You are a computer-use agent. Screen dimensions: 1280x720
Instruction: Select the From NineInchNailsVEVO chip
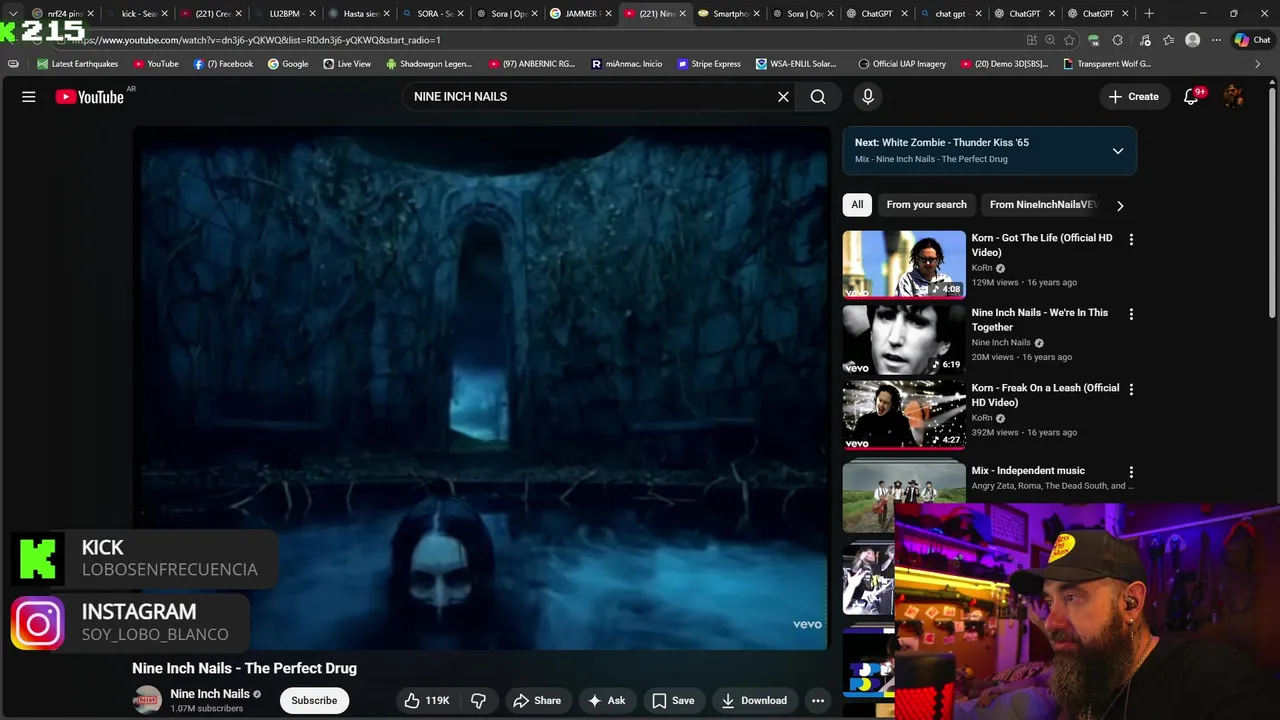click(1041, 205)
